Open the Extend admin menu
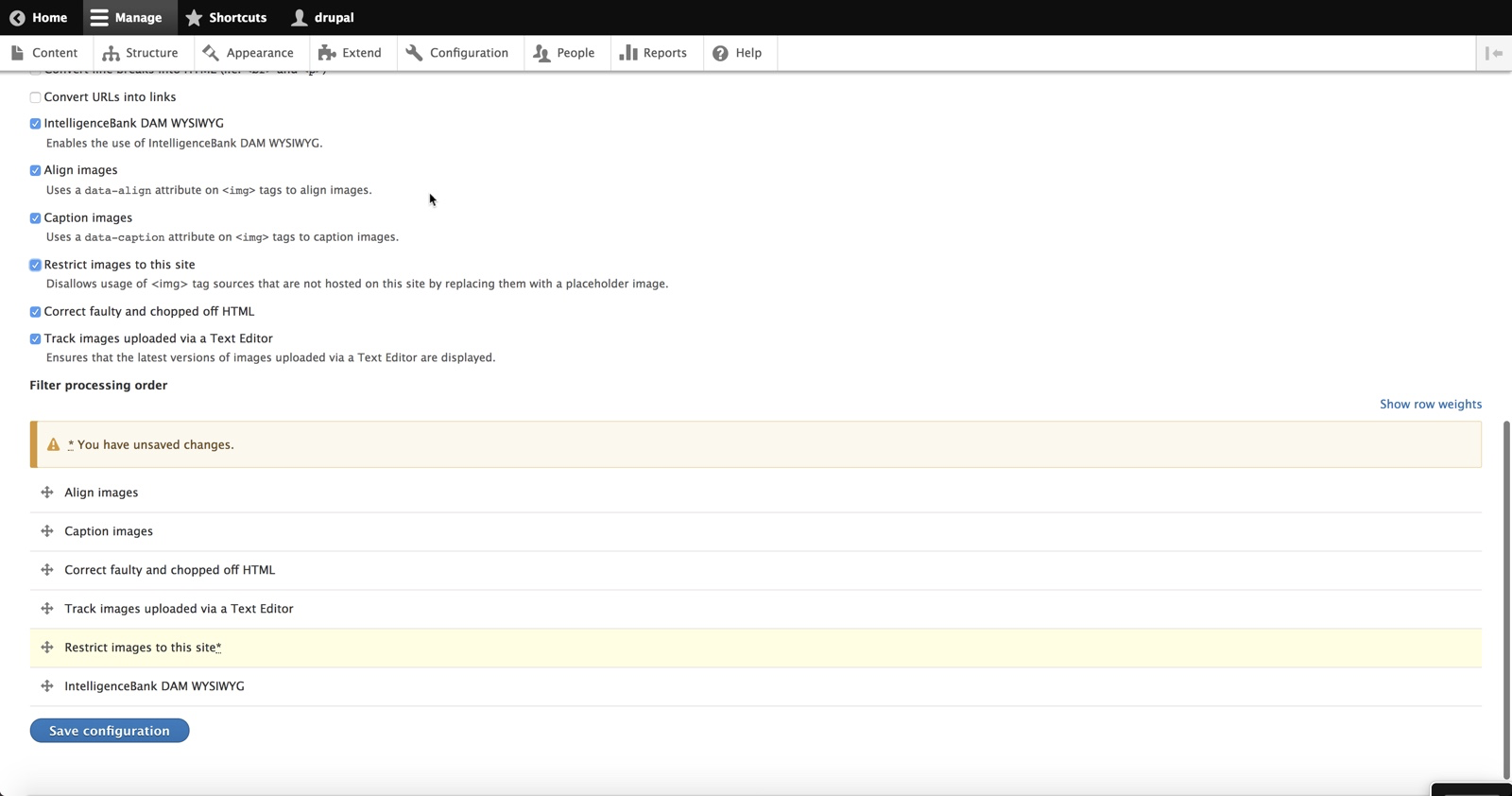The width and height of the screenshot is (1512, 796). [352, 53]
